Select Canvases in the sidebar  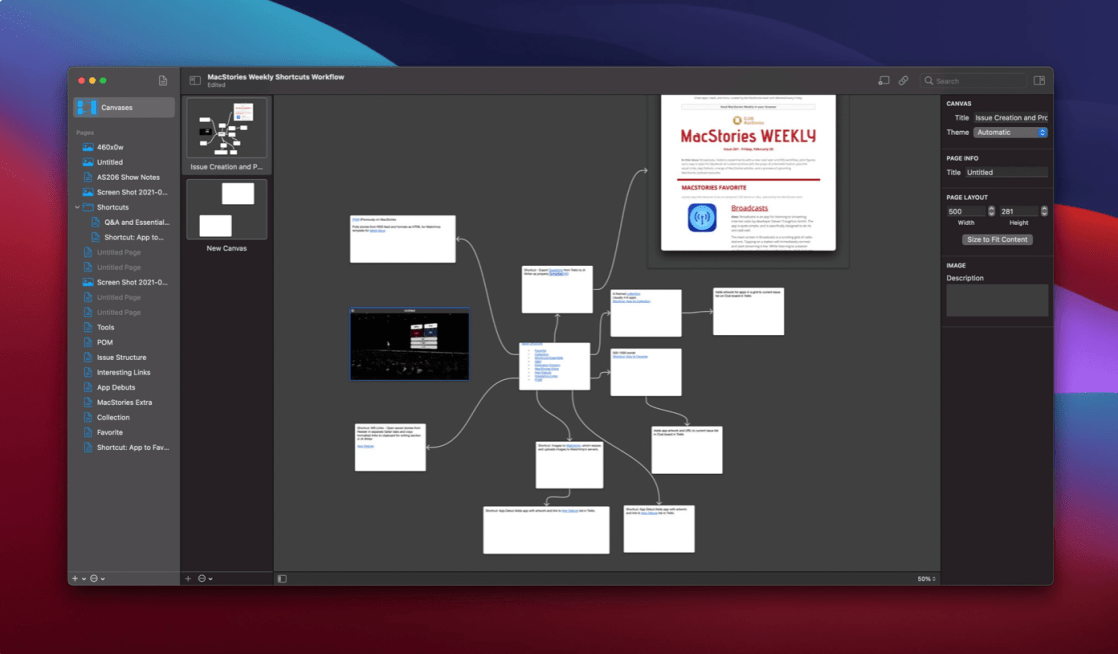coord(124,107)
